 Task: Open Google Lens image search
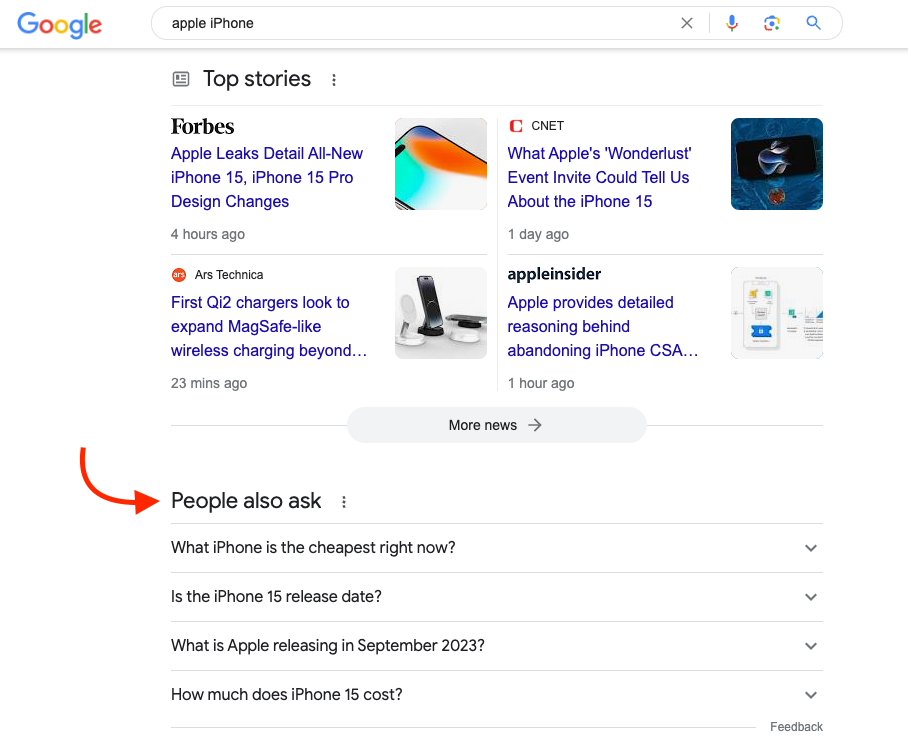[x=771, y=23]
